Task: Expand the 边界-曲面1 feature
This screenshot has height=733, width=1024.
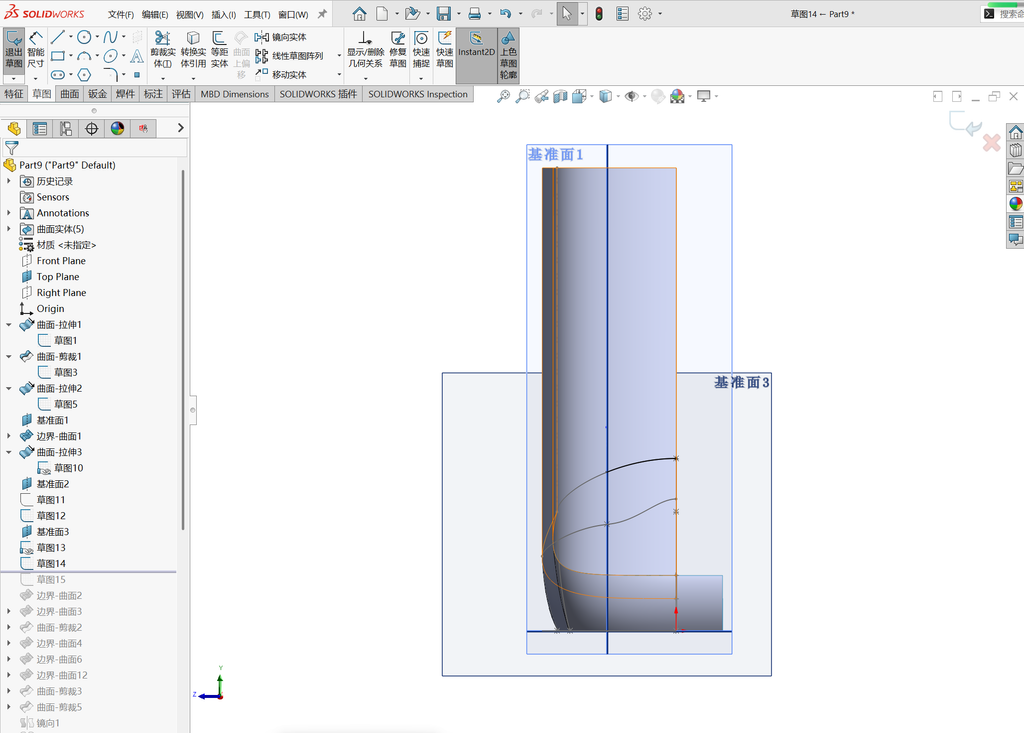Action: 8,436
